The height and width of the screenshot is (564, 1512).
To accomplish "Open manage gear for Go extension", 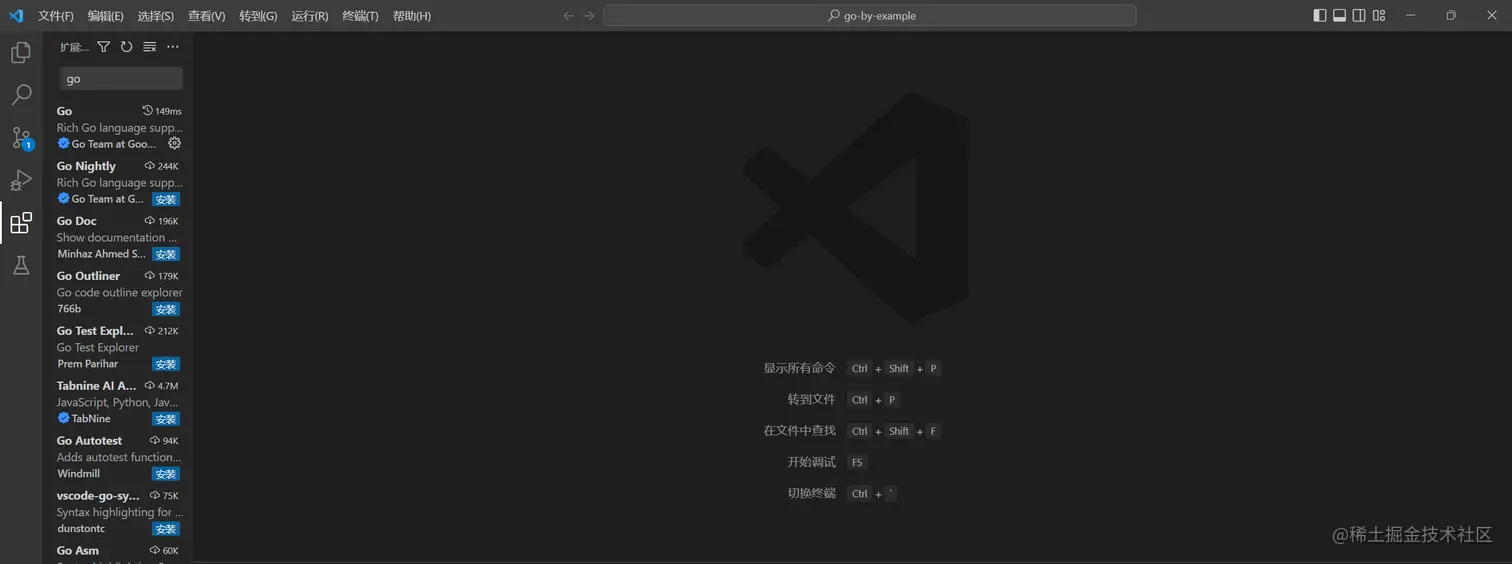I will 174,143.
